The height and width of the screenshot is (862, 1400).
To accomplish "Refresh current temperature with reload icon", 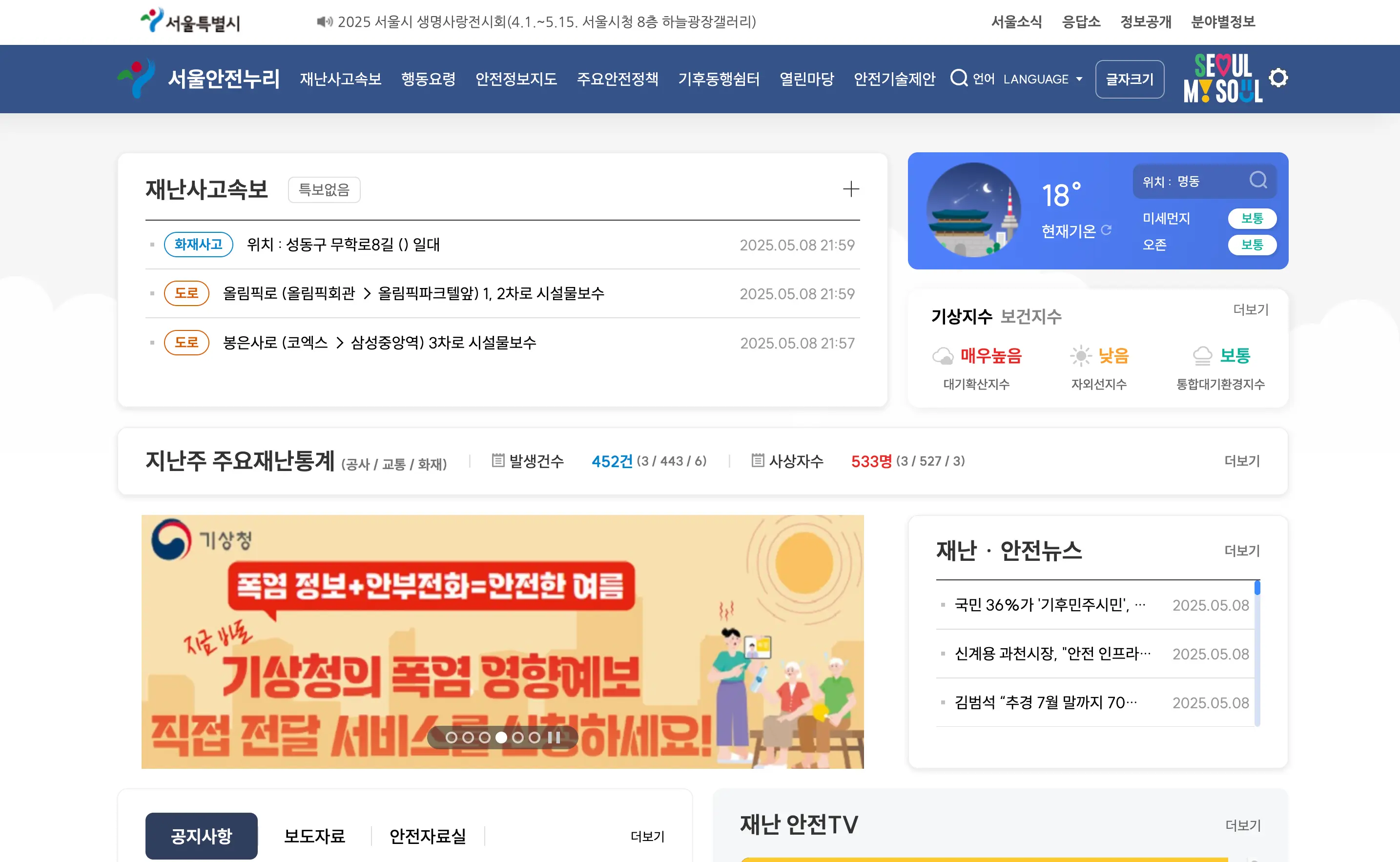I will (x=1107, y=230).
